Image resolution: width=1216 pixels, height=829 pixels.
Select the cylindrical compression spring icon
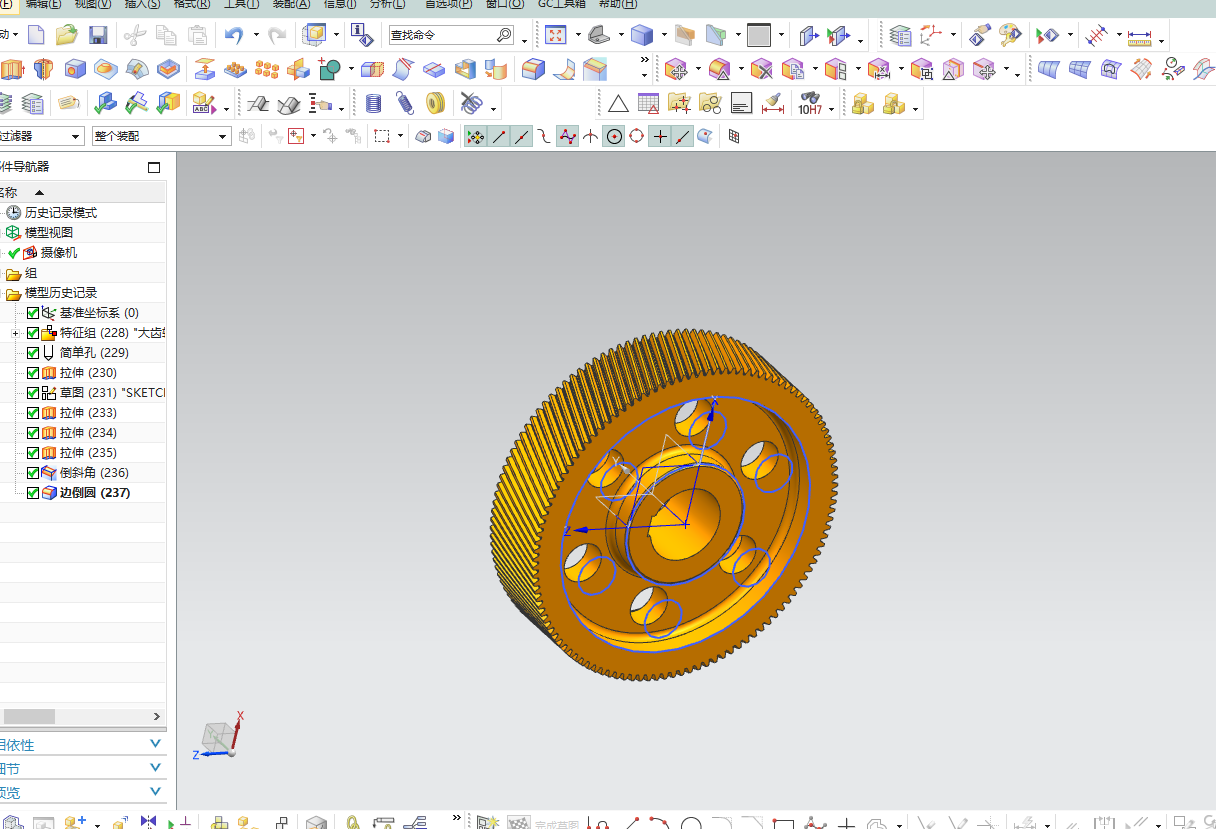(374, 103)
